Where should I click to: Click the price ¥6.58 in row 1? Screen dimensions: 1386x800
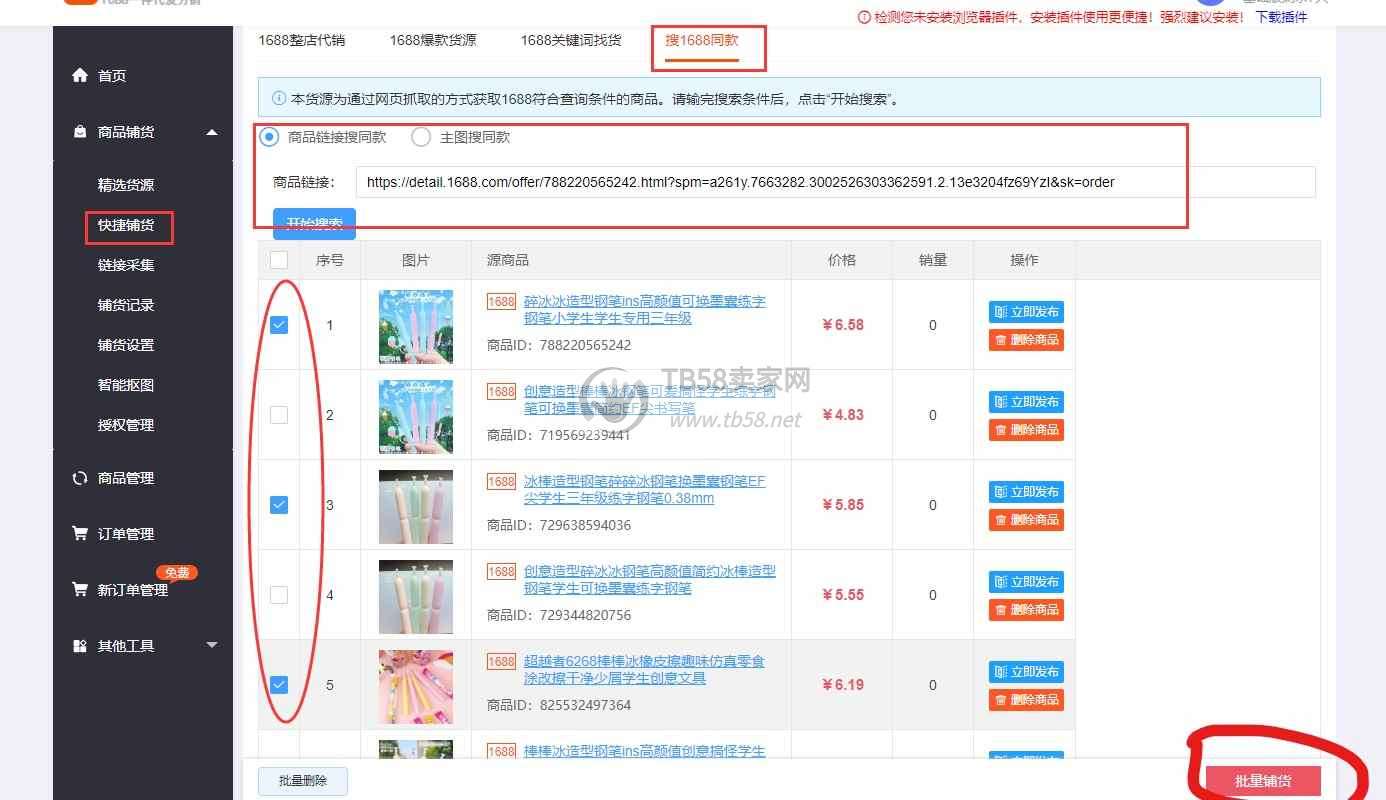(842, 325)
